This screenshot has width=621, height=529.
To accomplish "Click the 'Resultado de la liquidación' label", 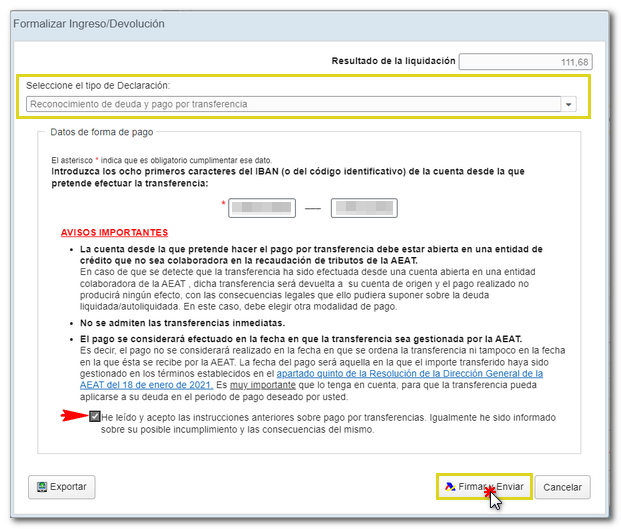I will pyautogui.click(x=393, y=61).
